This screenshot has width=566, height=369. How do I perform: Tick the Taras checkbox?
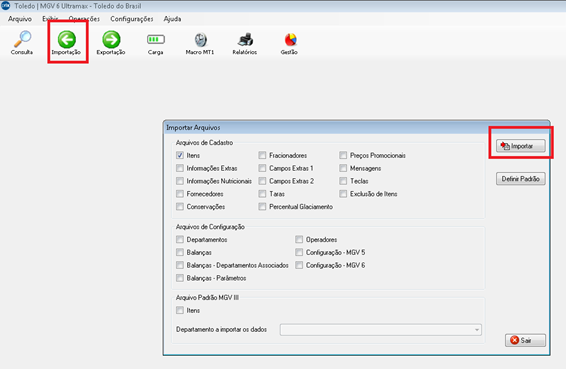pos(262,194)
